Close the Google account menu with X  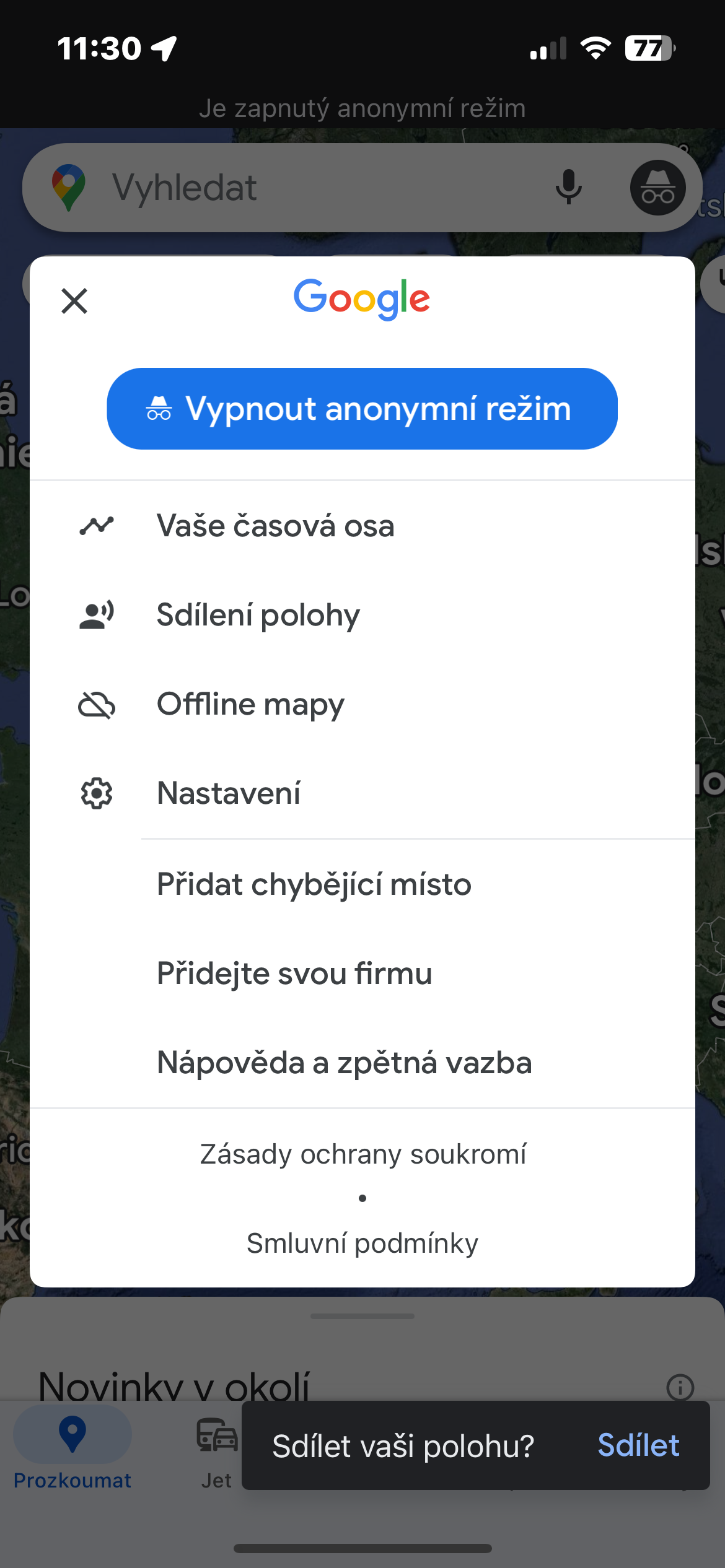(74, 302)
